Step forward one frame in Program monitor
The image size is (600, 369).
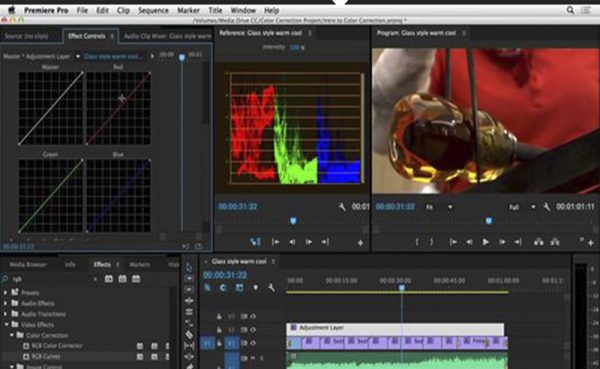502,242
